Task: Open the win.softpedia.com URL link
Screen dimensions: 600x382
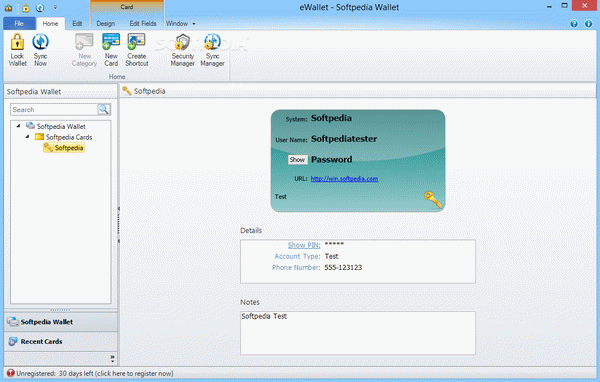Action: (344, 179)
